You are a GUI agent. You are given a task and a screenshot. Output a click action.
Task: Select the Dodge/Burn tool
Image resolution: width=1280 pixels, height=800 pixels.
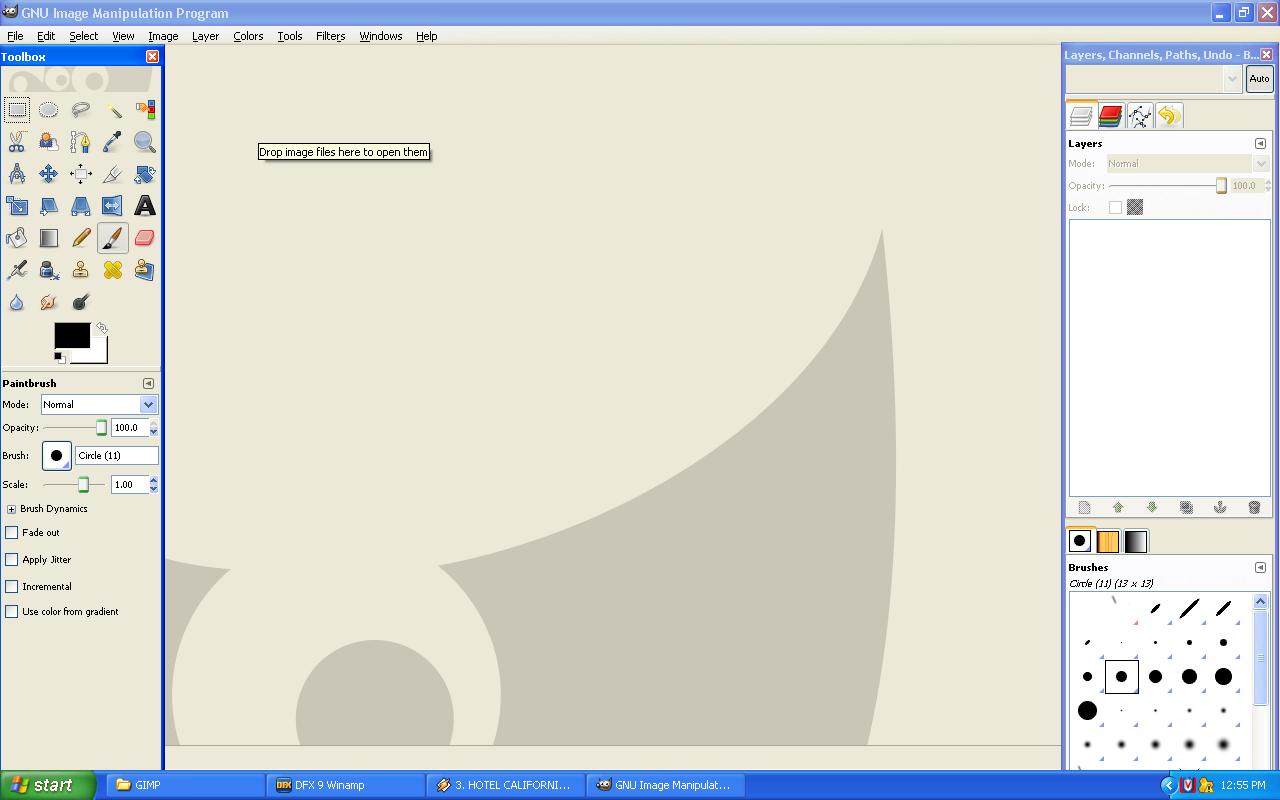(x=81, y=302)
